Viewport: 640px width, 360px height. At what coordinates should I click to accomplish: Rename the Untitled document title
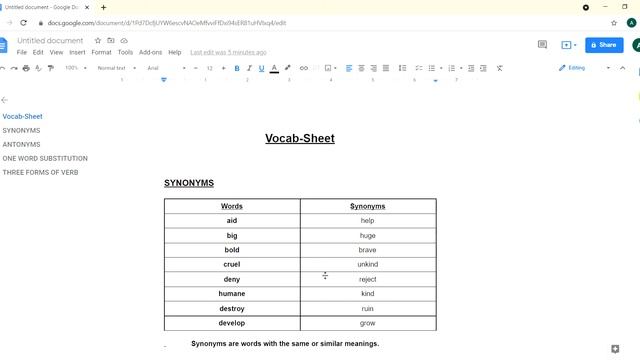[x=50, y=40]
